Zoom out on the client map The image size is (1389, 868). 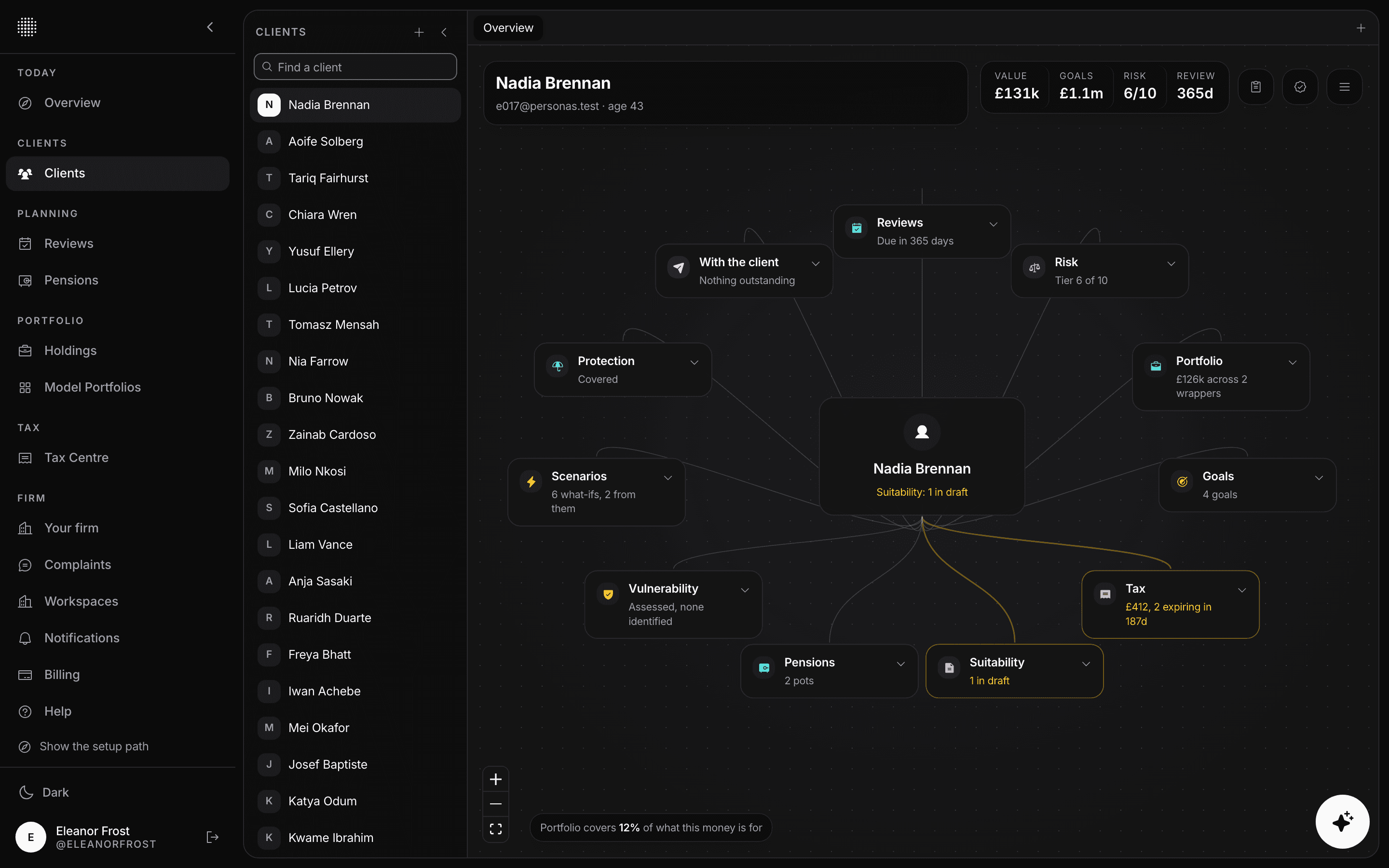coord(496,804)
